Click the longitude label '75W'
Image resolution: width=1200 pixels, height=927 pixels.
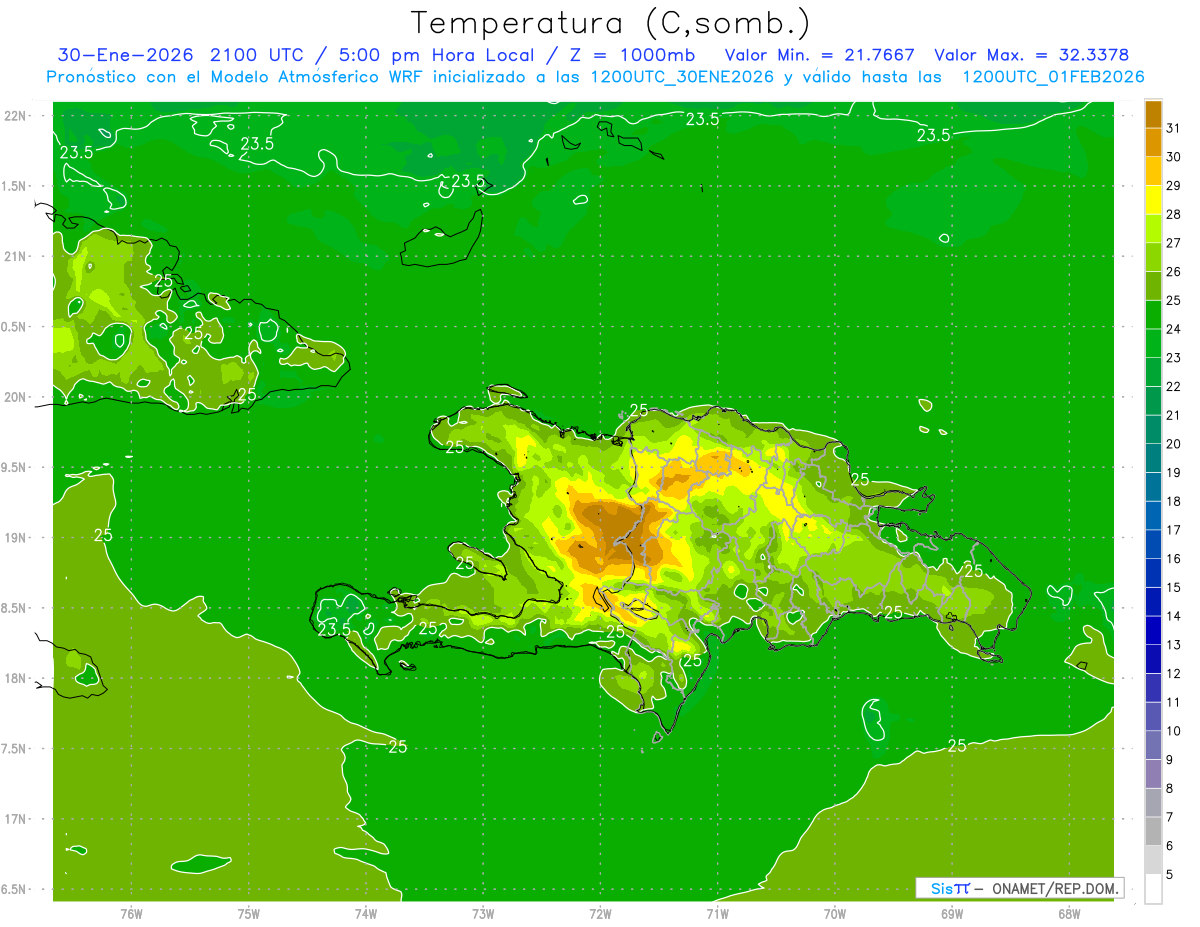tap(248, 914)
